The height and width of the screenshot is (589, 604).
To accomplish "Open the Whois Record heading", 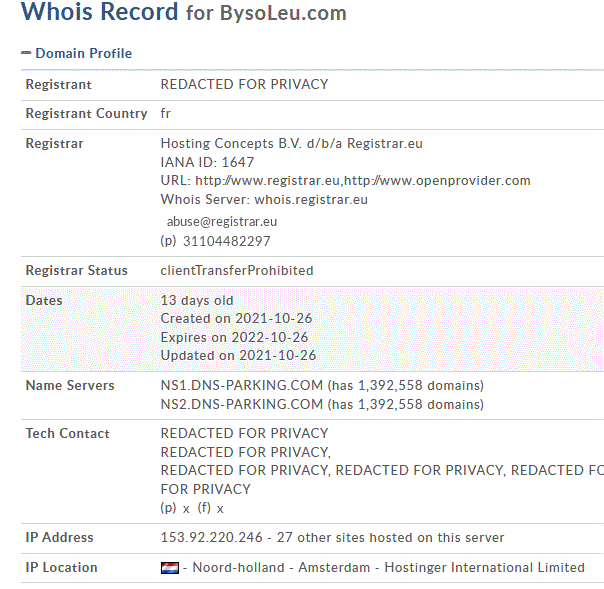I will coord(99,12).
